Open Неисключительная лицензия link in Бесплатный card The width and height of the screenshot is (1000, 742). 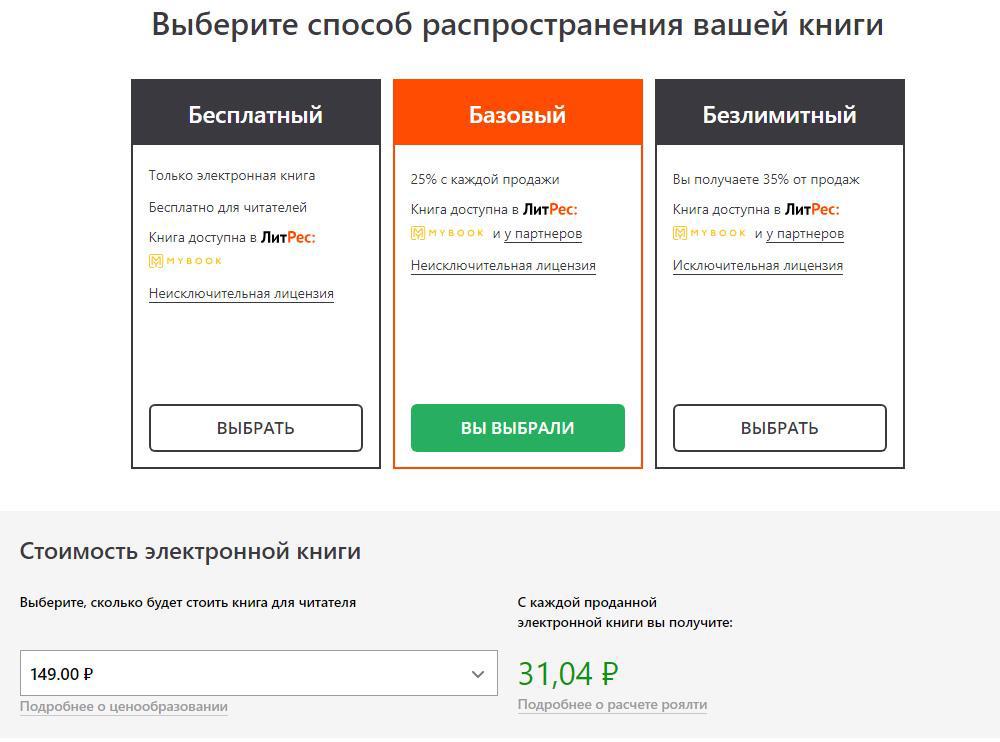point(241,294)
